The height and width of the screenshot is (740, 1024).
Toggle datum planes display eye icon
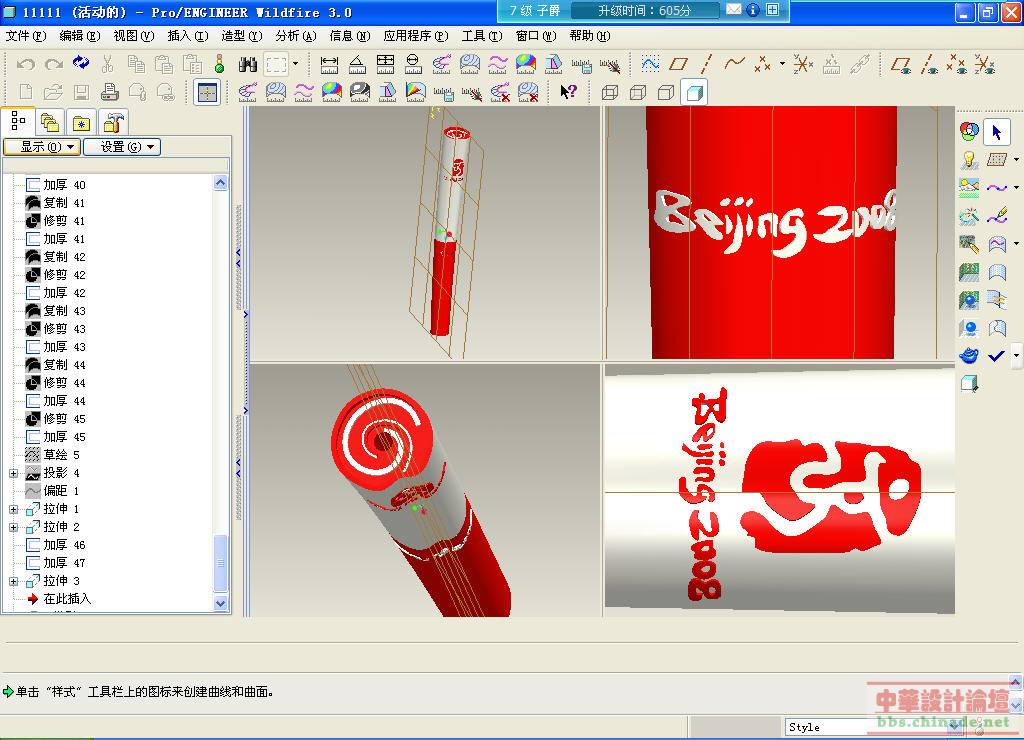901,64
